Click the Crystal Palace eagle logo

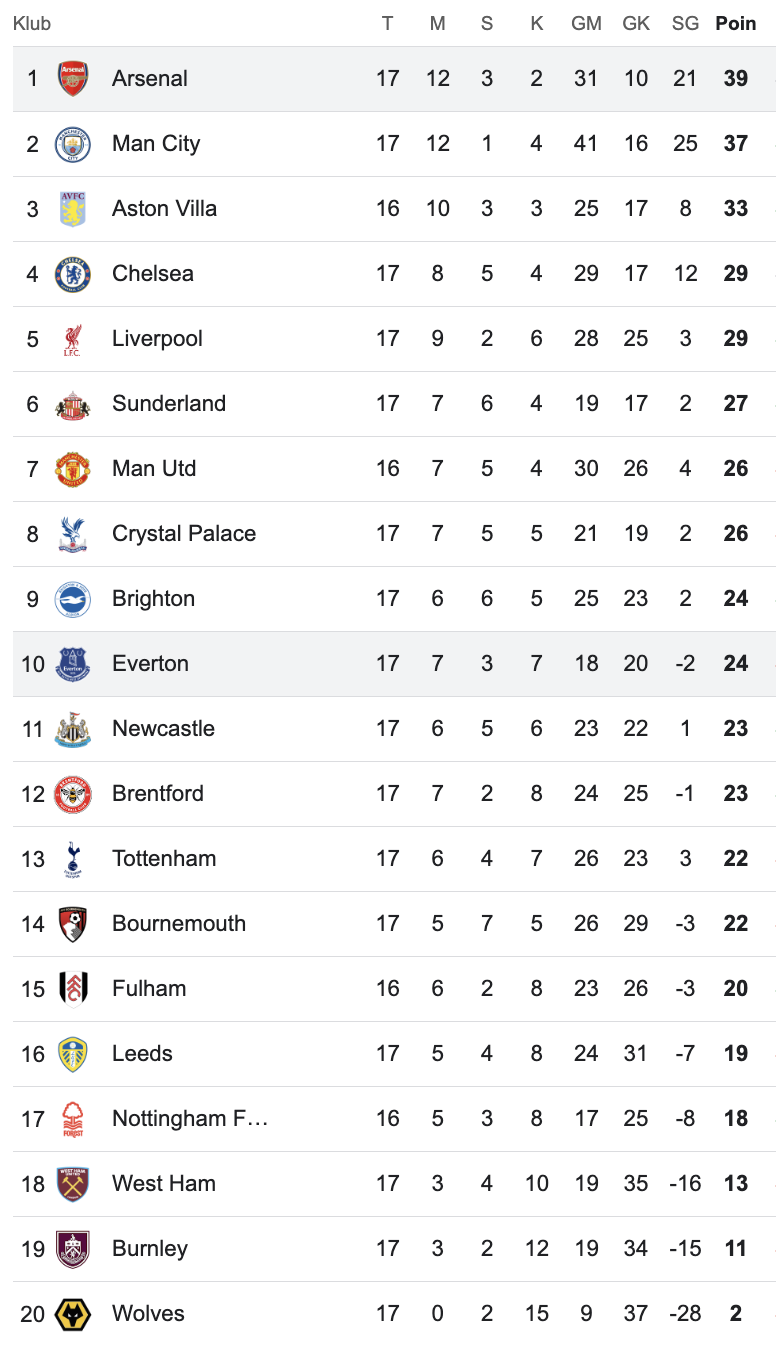[73, 534]
